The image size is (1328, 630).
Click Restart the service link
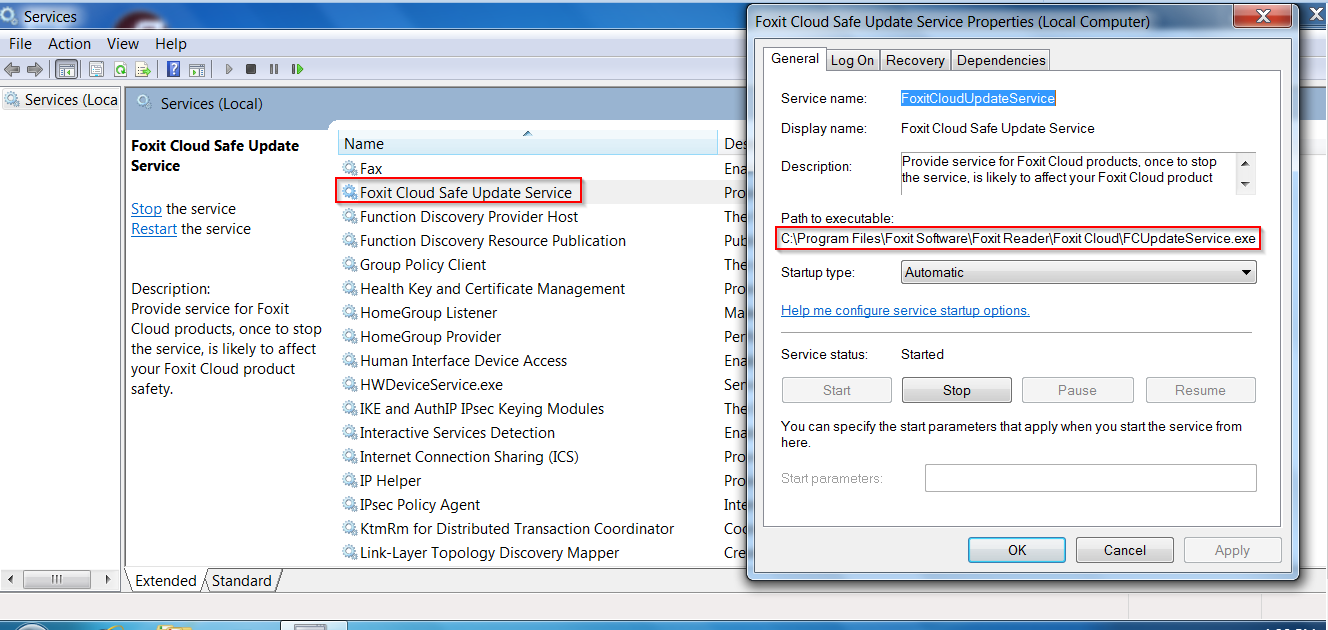[154, 229]
